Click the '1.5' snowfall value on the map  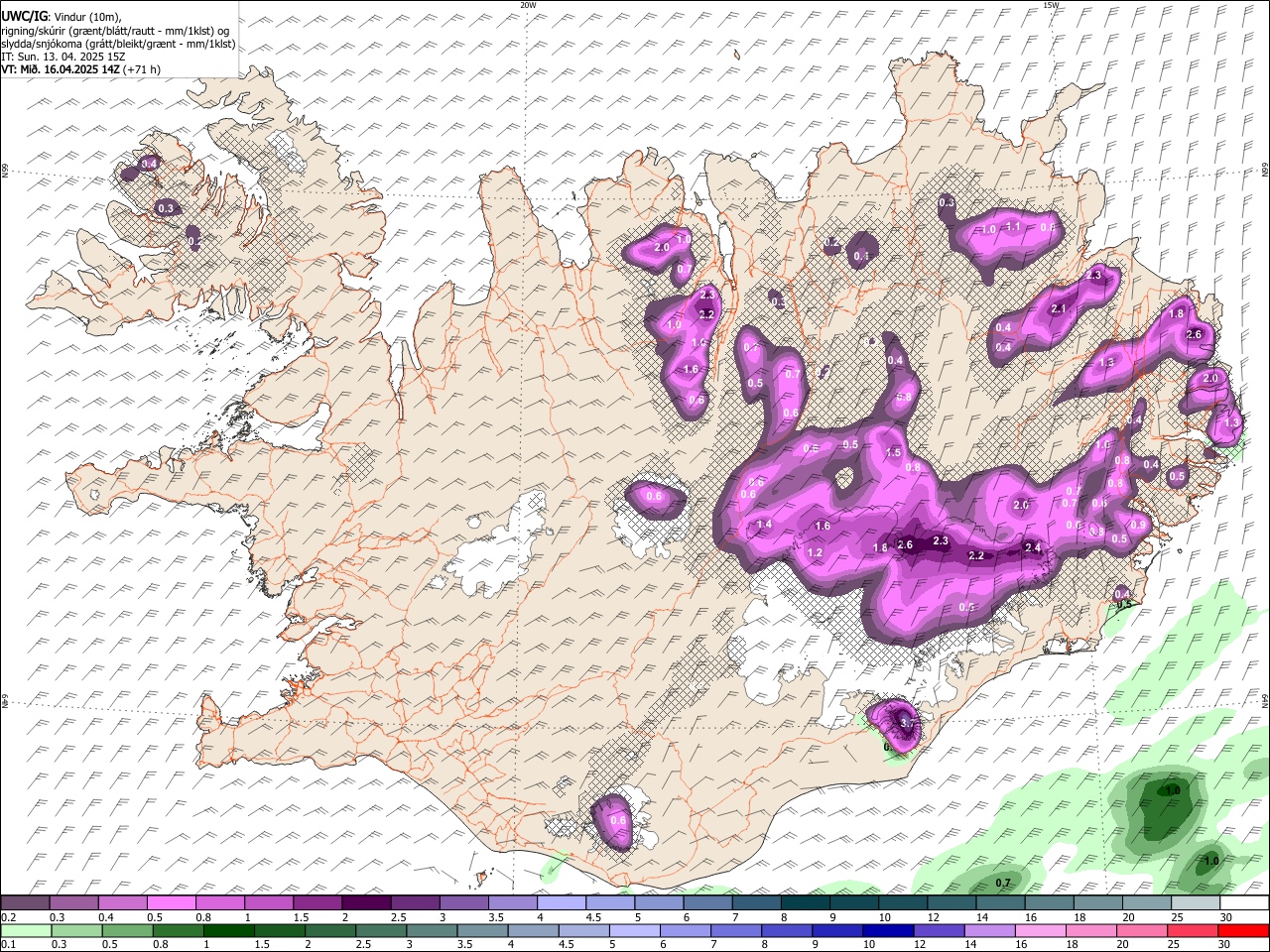pos(893,452)
